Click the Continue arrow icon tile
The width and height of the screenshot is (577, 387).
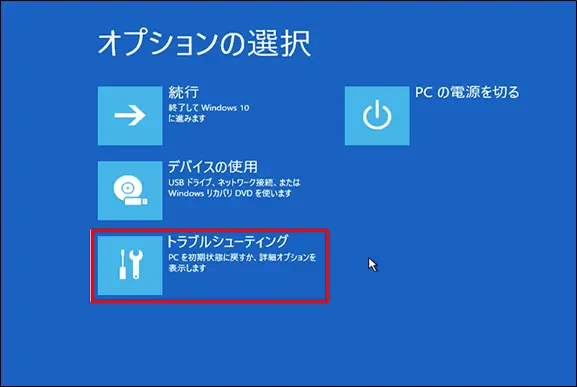[130, 116]
